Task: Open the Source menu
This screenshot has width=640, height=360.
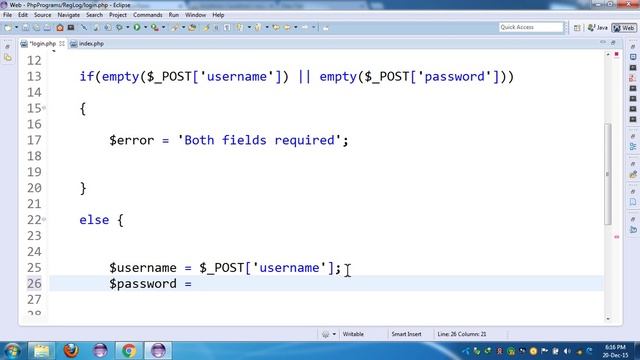Action: click(42, 15)
